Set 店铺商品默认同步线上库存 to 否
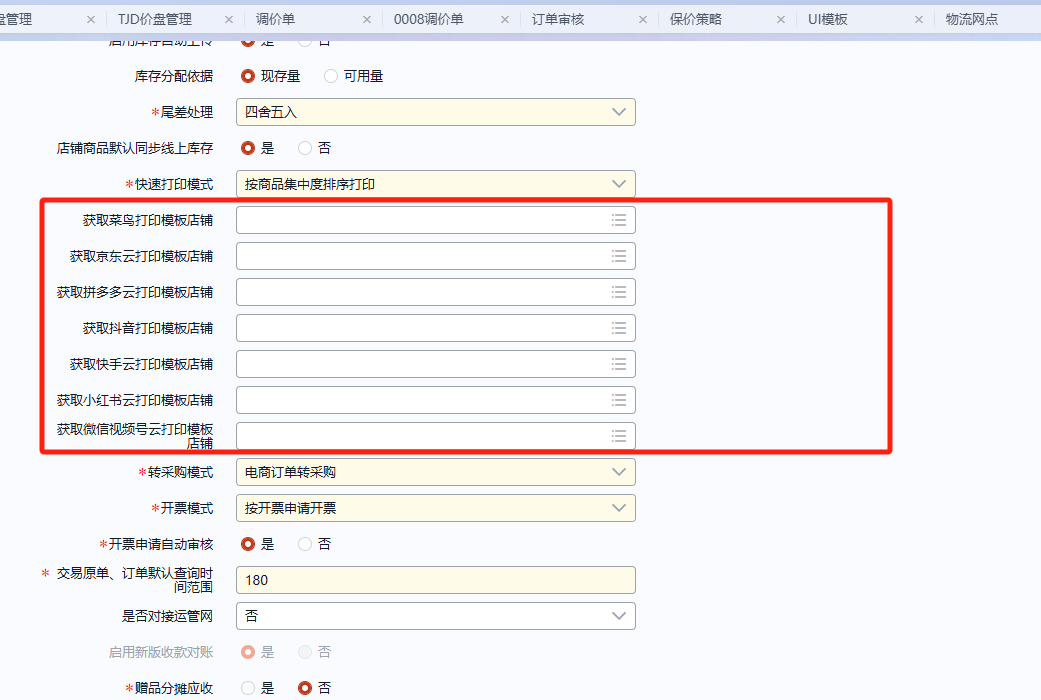Screen dimensions: 1041x700 [x=305, y=148]
